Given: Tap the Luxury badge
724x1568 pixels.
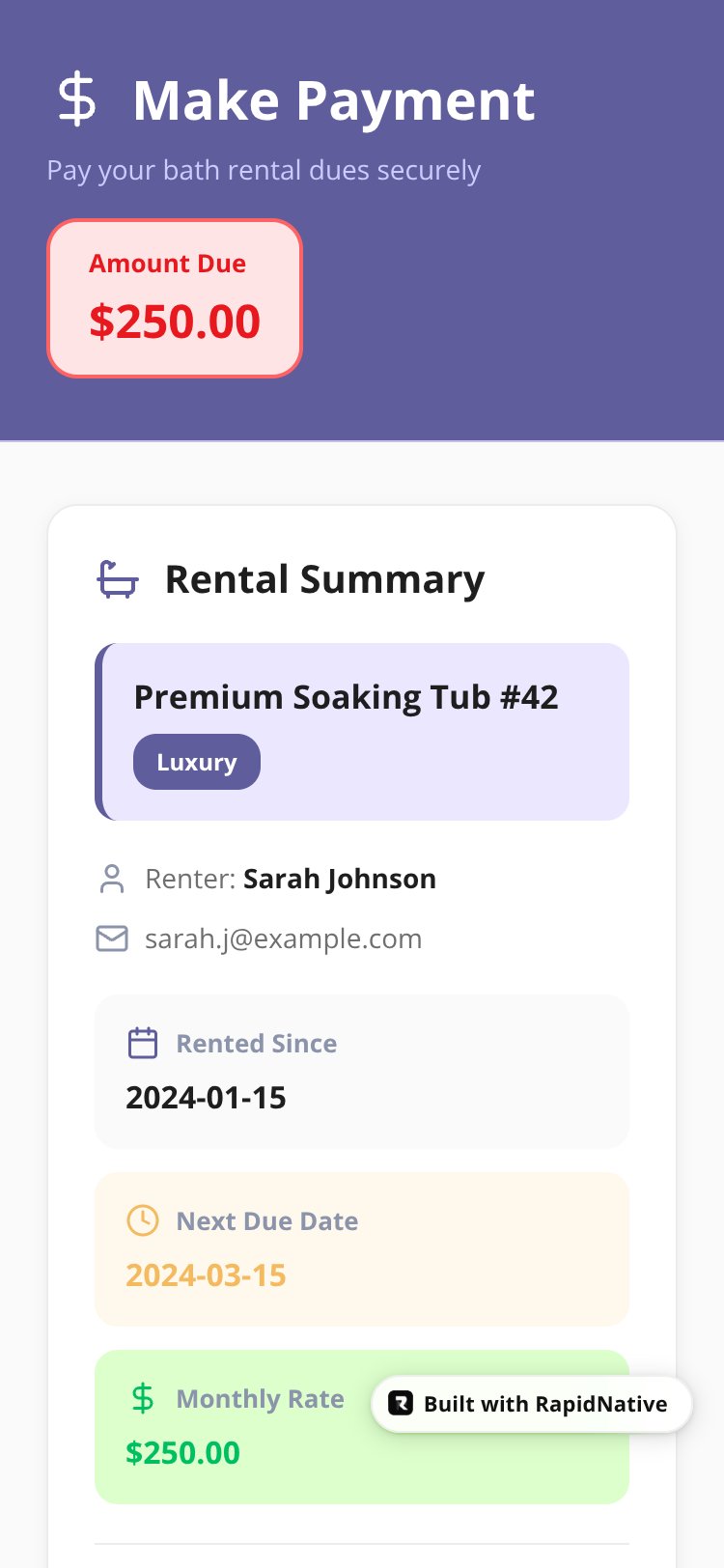Looking at the screenshot, I should 197,762.
